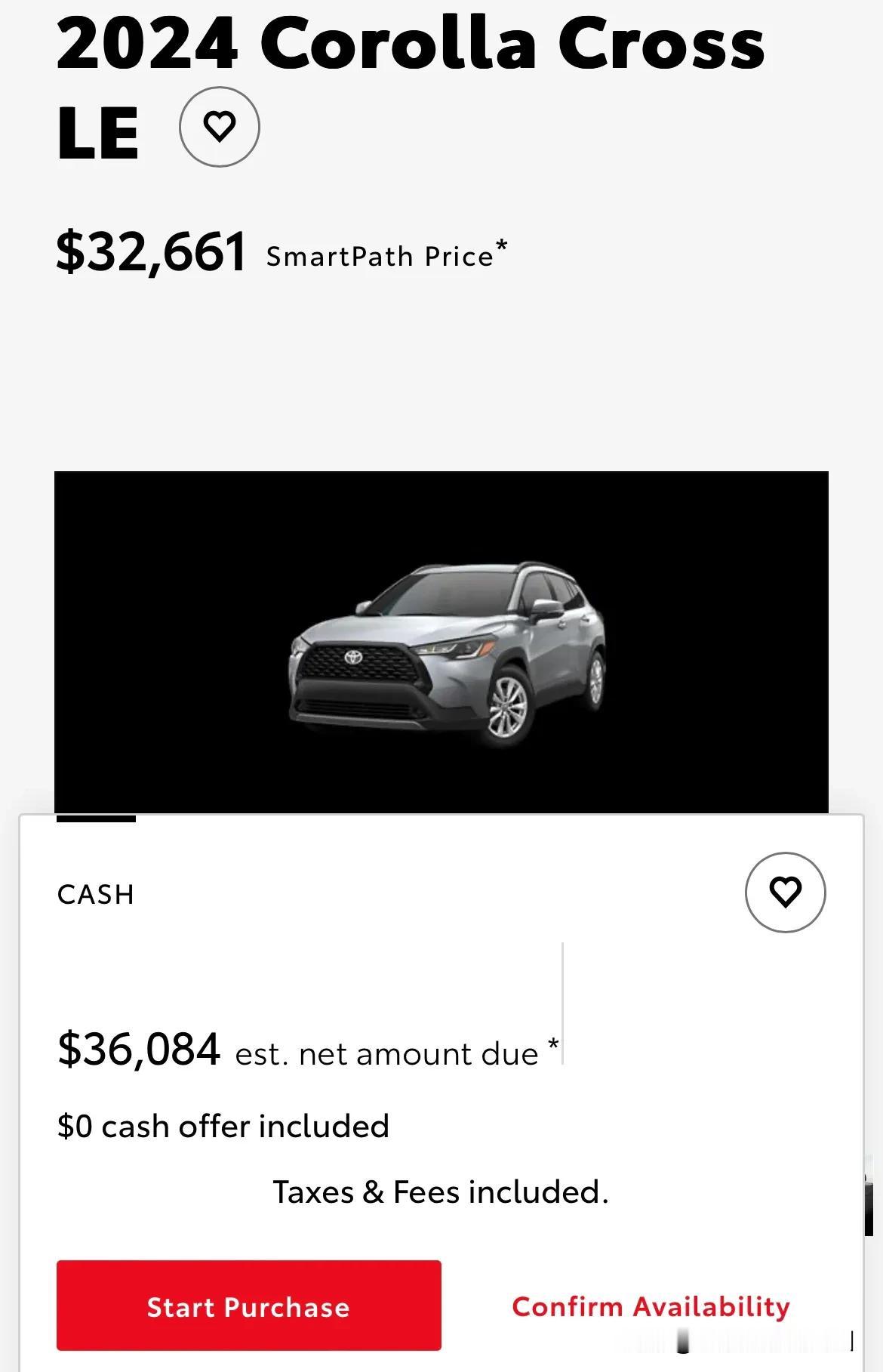Click the $0 cash offer included line
The image size is (883, 1372).
223,1126
